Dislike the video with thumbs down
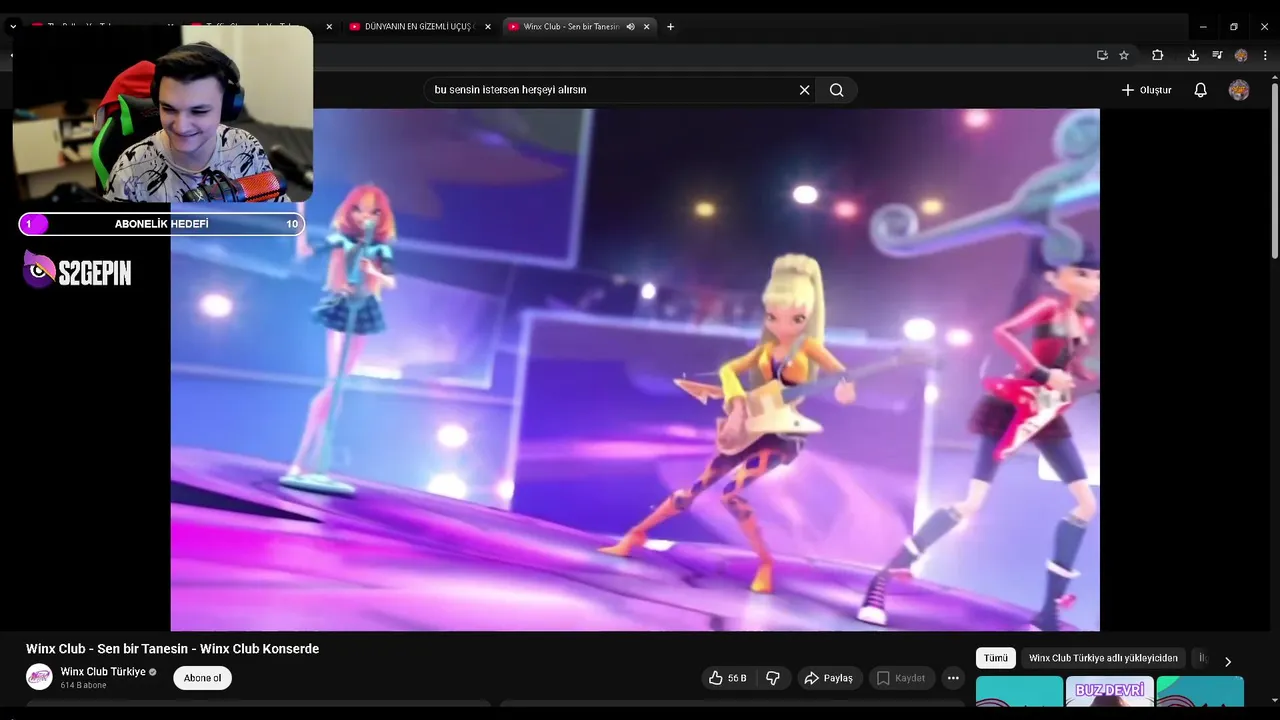Image resolution: width=1280 pixels, height=720 pixels. click(x=773, y=678)
